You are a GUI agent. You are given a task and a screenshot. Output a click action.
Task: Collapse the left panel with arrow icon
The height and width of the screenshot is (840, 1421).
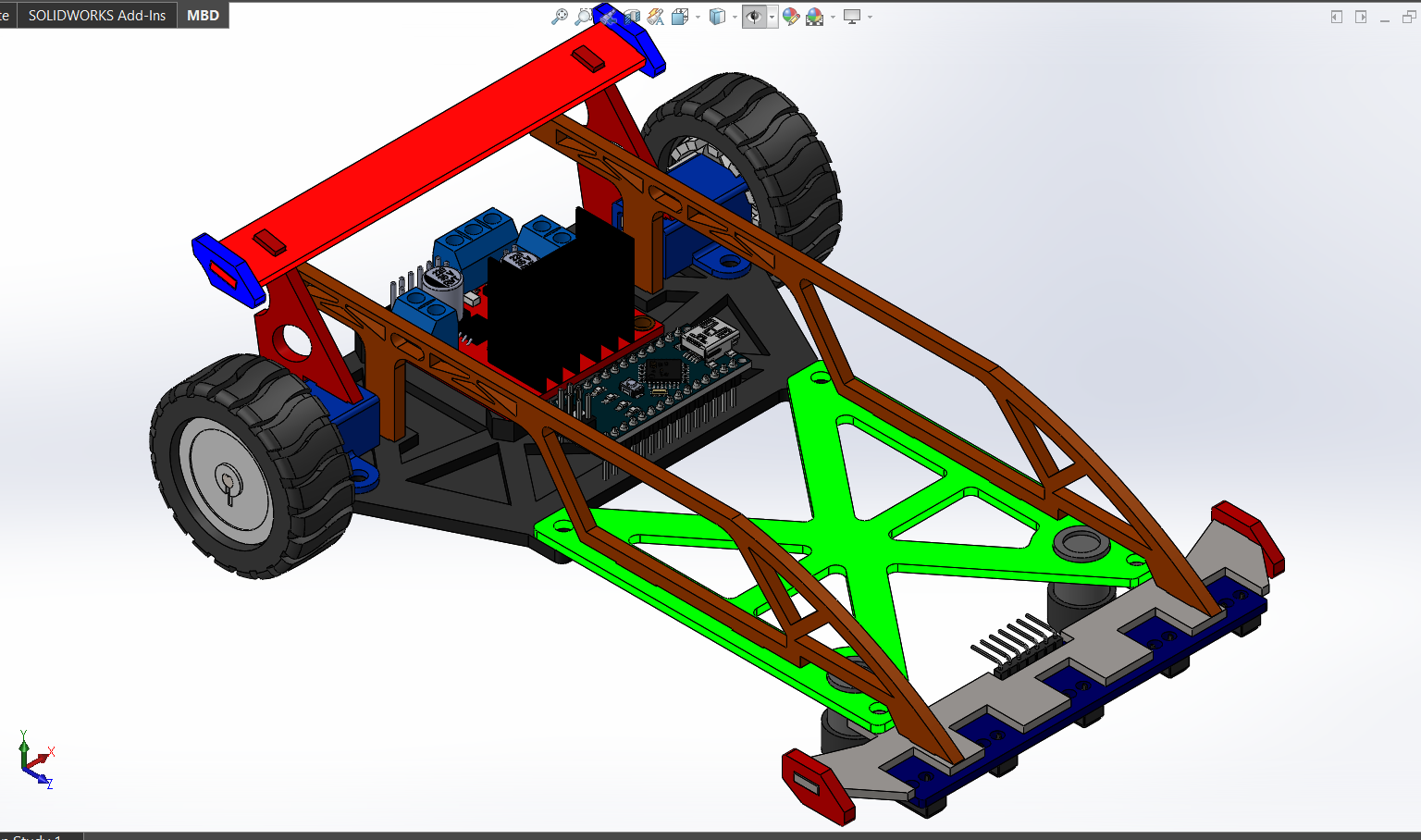[1337, 17]
